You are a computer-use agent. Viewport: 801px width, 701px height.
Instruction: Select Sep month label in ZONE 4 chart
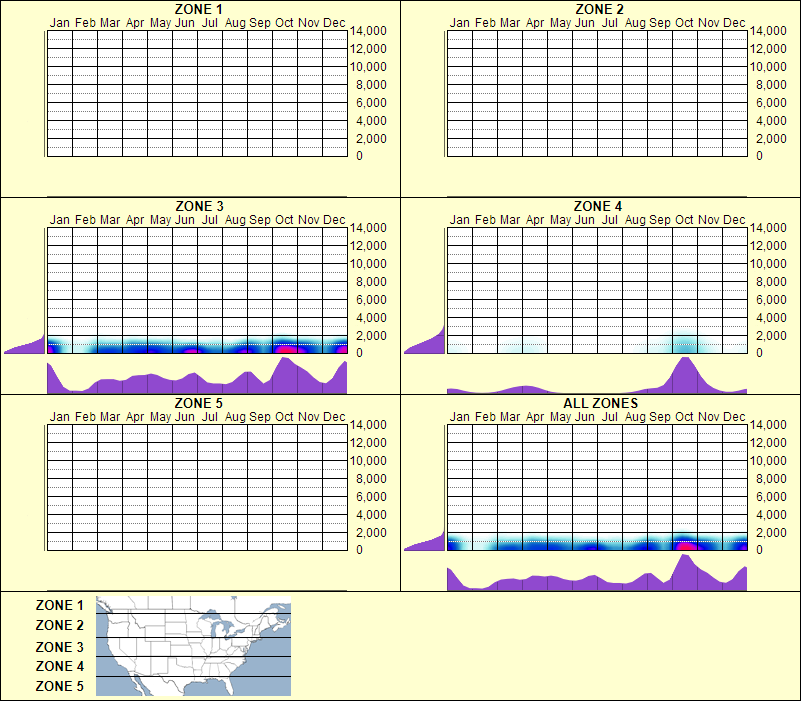659,220
